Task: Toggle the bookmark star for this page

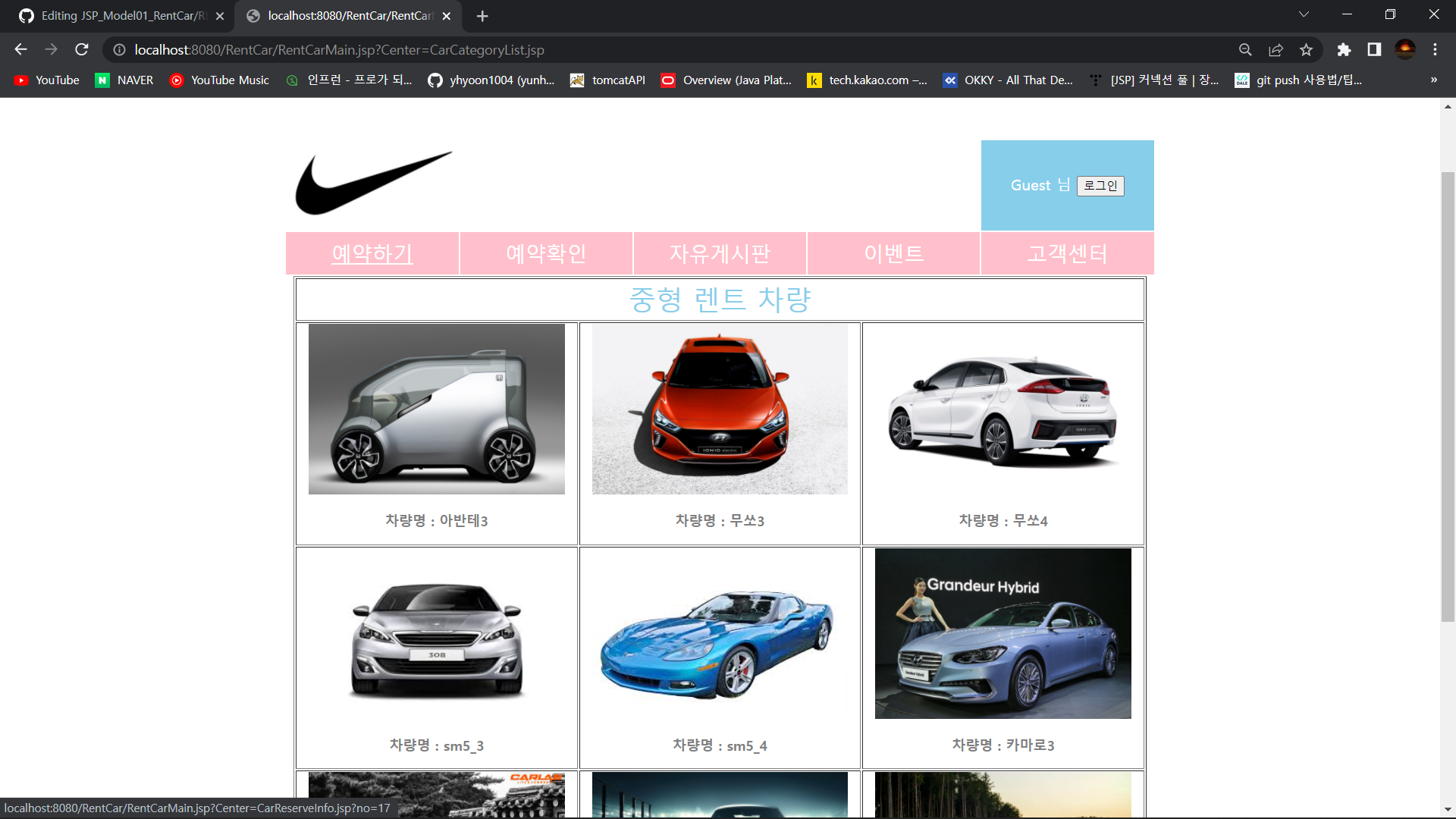Action: click(1306, 49)
